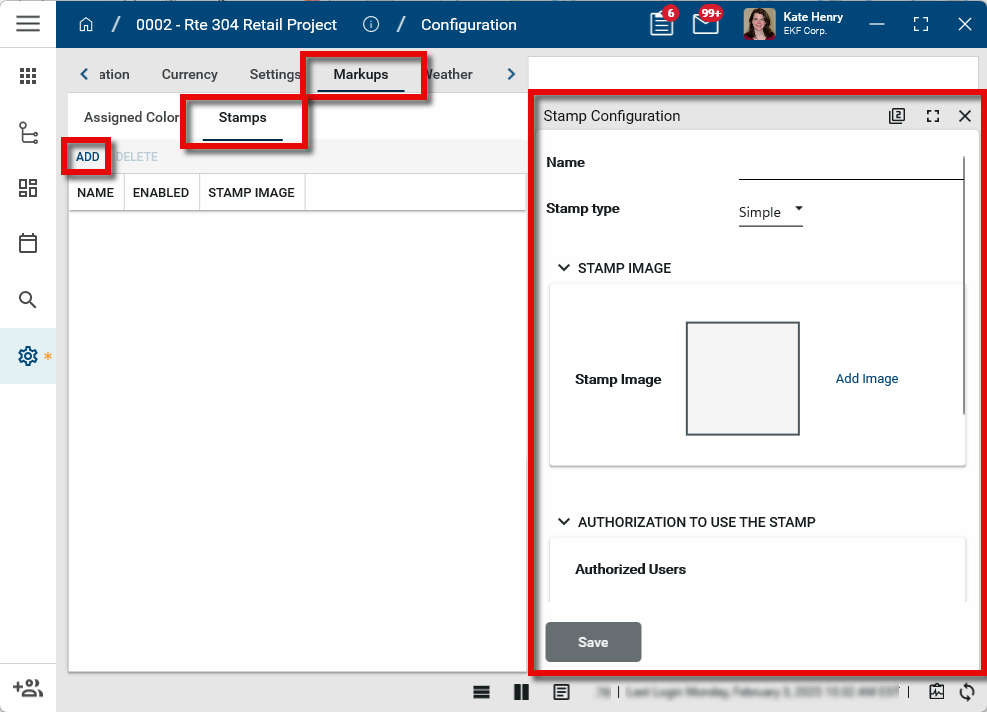Click the add user icon at bottom left

27,688
